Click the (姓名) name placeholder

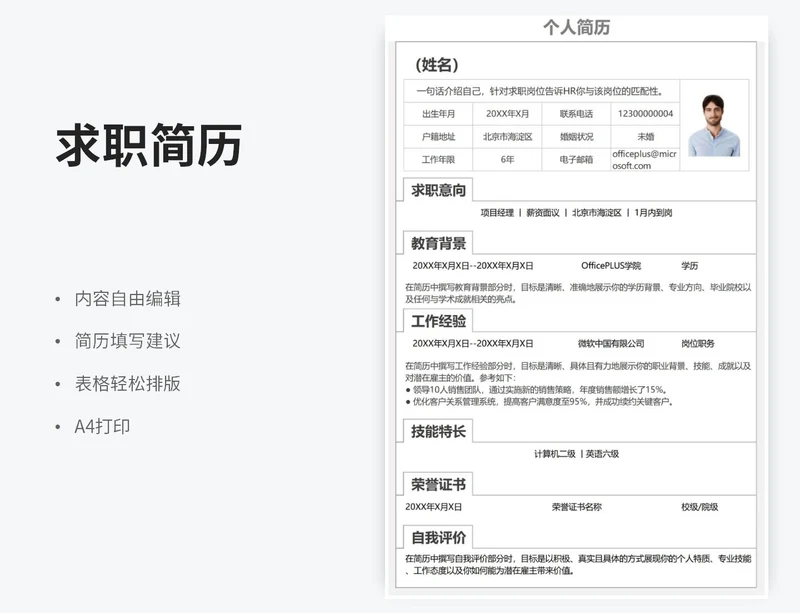[437, 65]
